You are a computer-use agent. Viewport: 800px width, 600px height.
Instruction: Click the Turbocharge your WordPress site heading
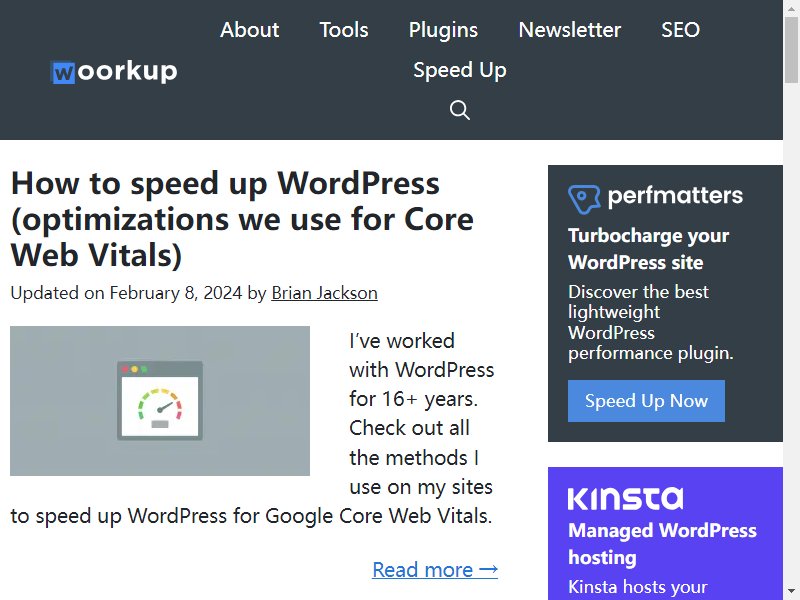[648, 249]
